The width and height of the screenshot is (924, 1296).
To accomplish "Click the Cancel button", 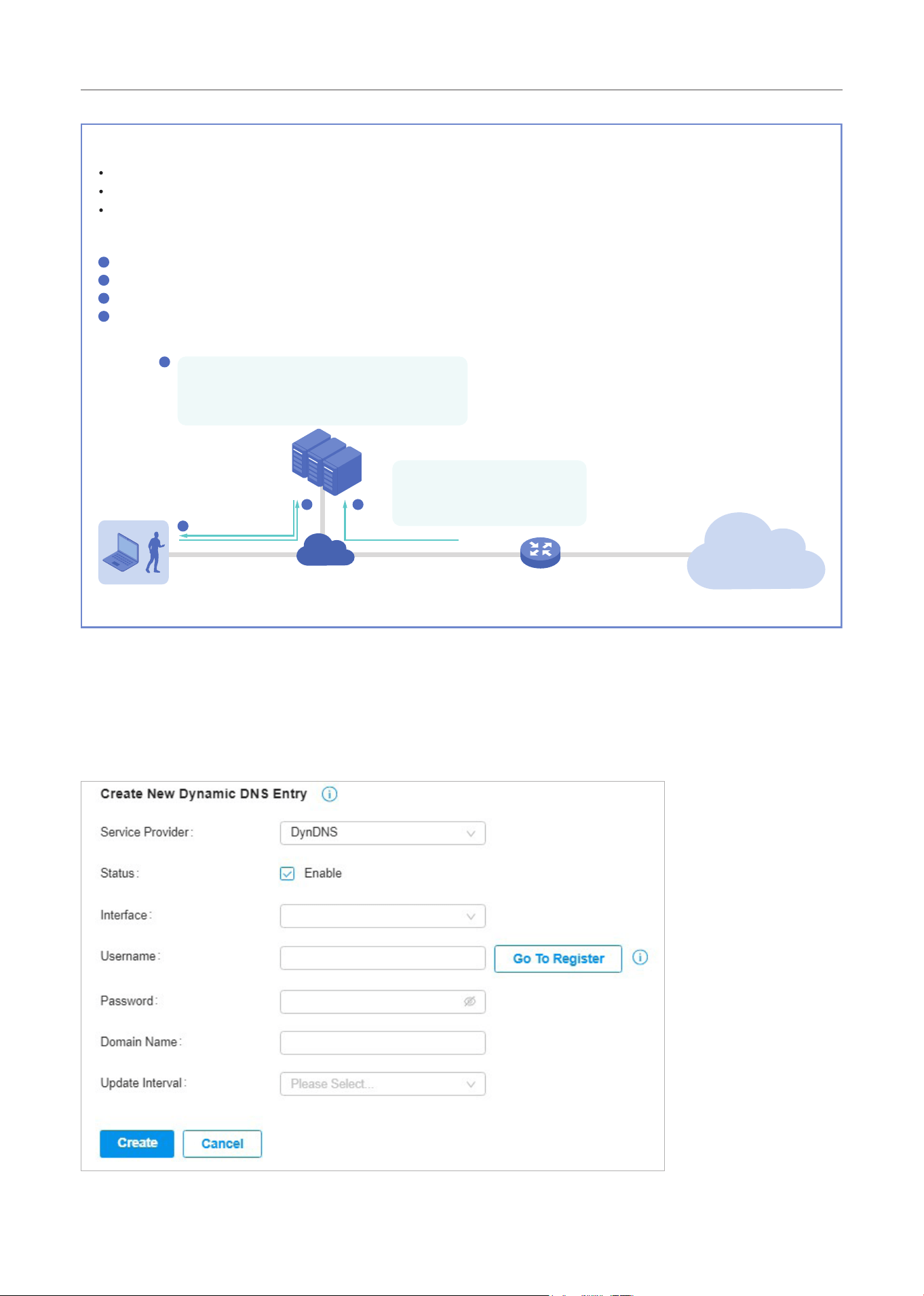I will pos(222,1143).
